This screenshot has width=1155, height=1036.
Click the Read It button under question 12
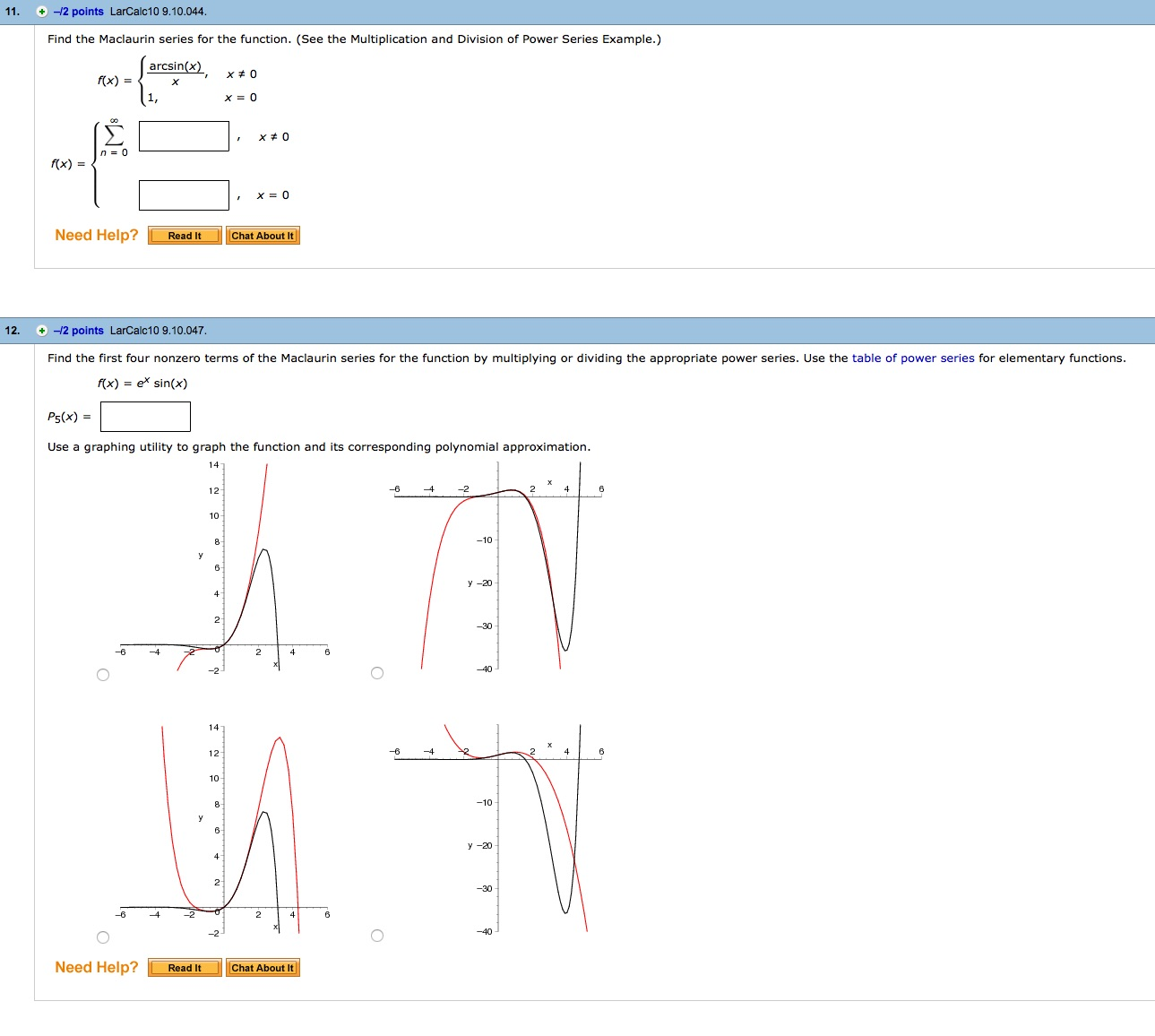click(x=184, y=967)
